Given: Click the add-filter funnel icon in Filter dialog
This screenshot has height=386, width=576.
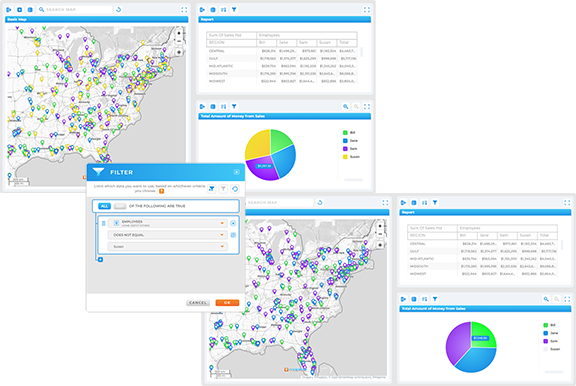Looking at the screenshot, I should [212, 189].
